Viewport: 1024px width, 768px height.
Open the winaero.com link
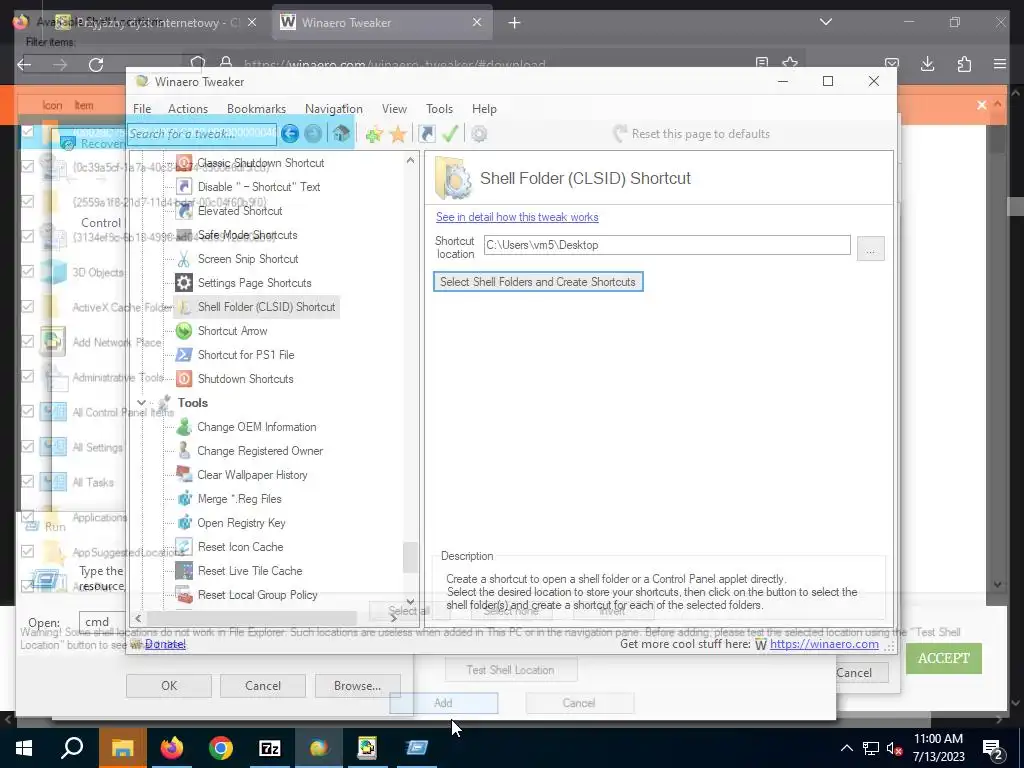824,644
